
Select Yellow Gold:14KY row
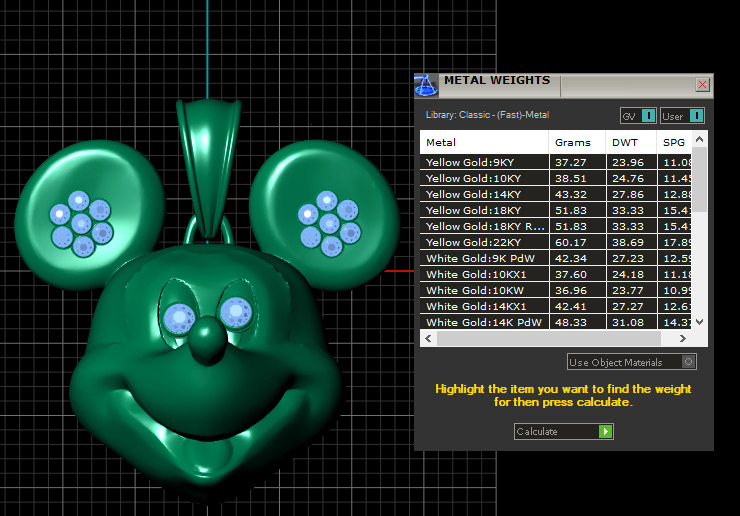(555, 194)
